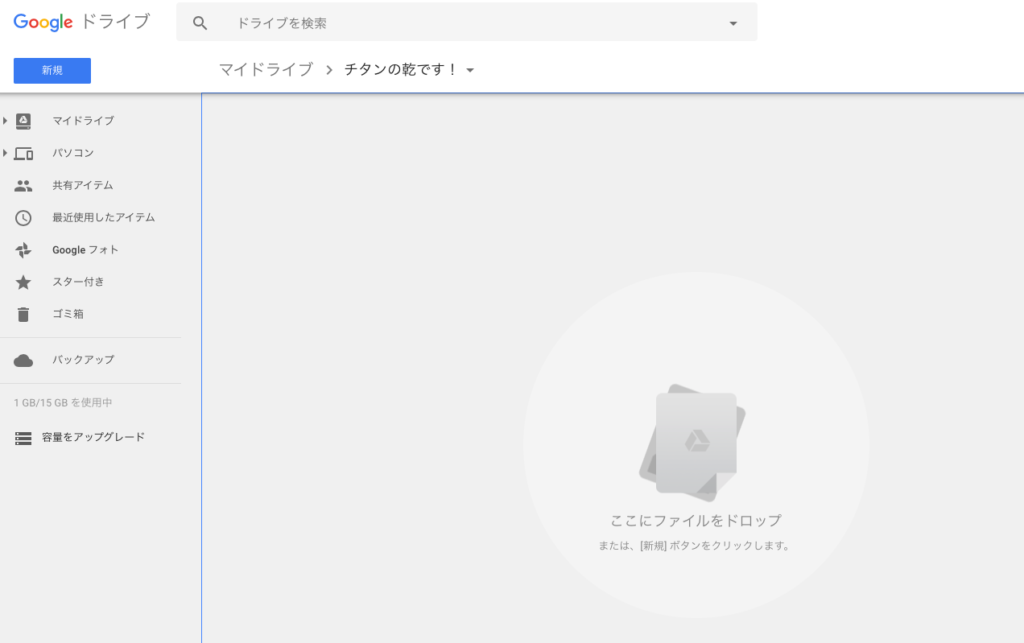Click the recent items clock icon

click(23, 218)
